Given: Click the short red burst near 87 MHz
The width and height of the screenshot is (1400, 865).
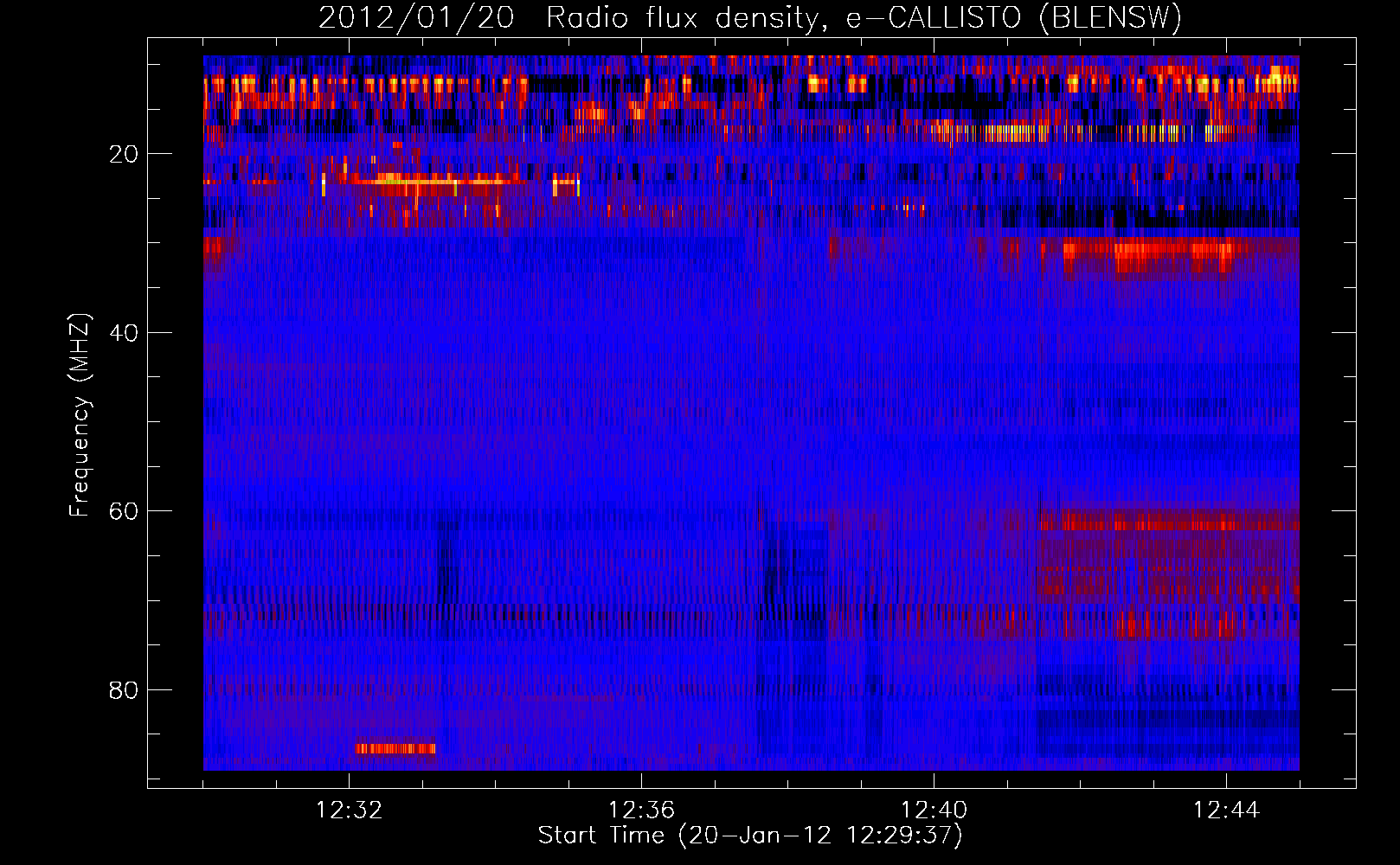Looking at the screenshot, I should point(395,748).
